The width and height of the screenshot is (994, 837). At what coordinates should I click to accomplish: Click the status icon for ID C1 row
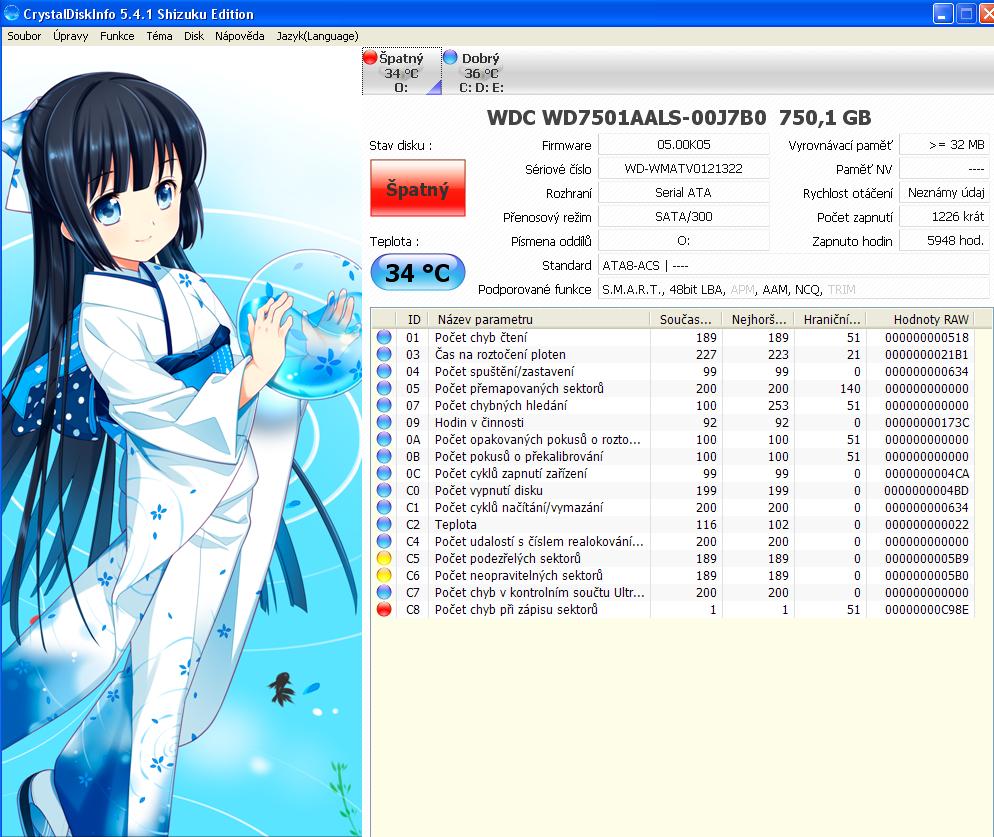384,507
